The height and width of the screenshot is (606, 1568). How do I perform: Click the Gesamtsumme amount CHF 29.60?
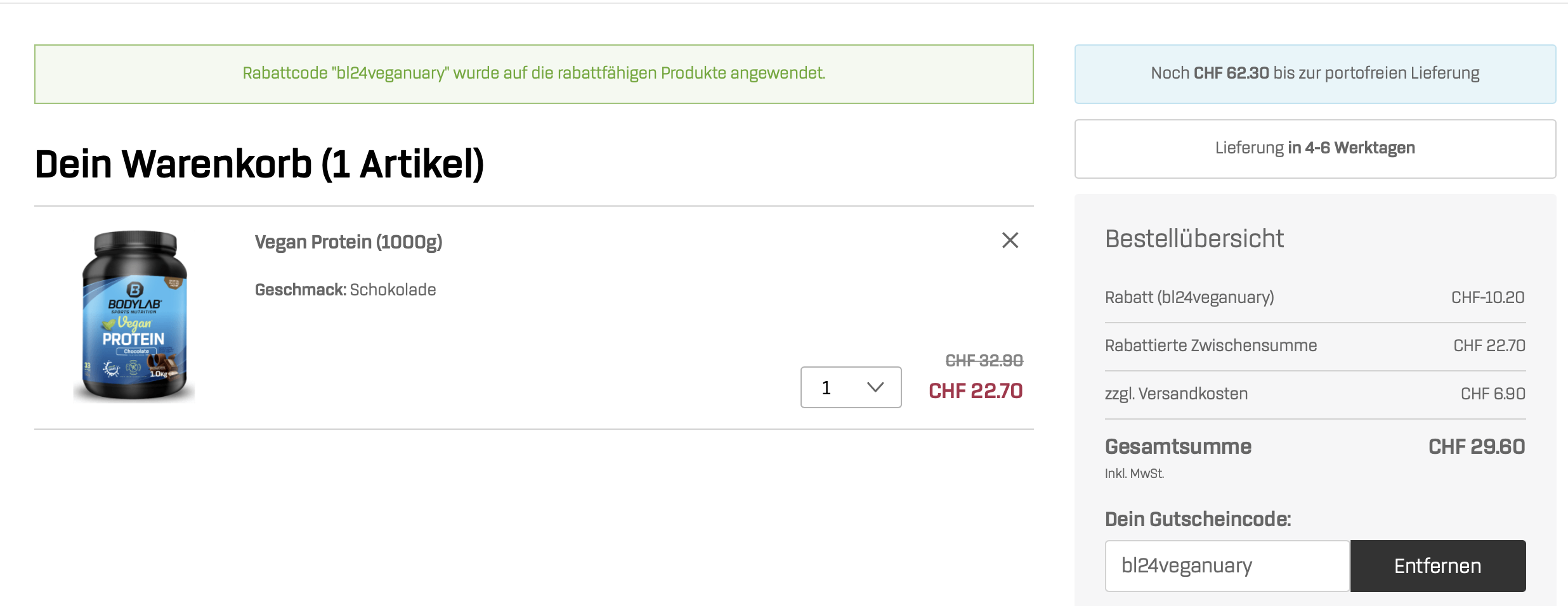click(1476, 447)
